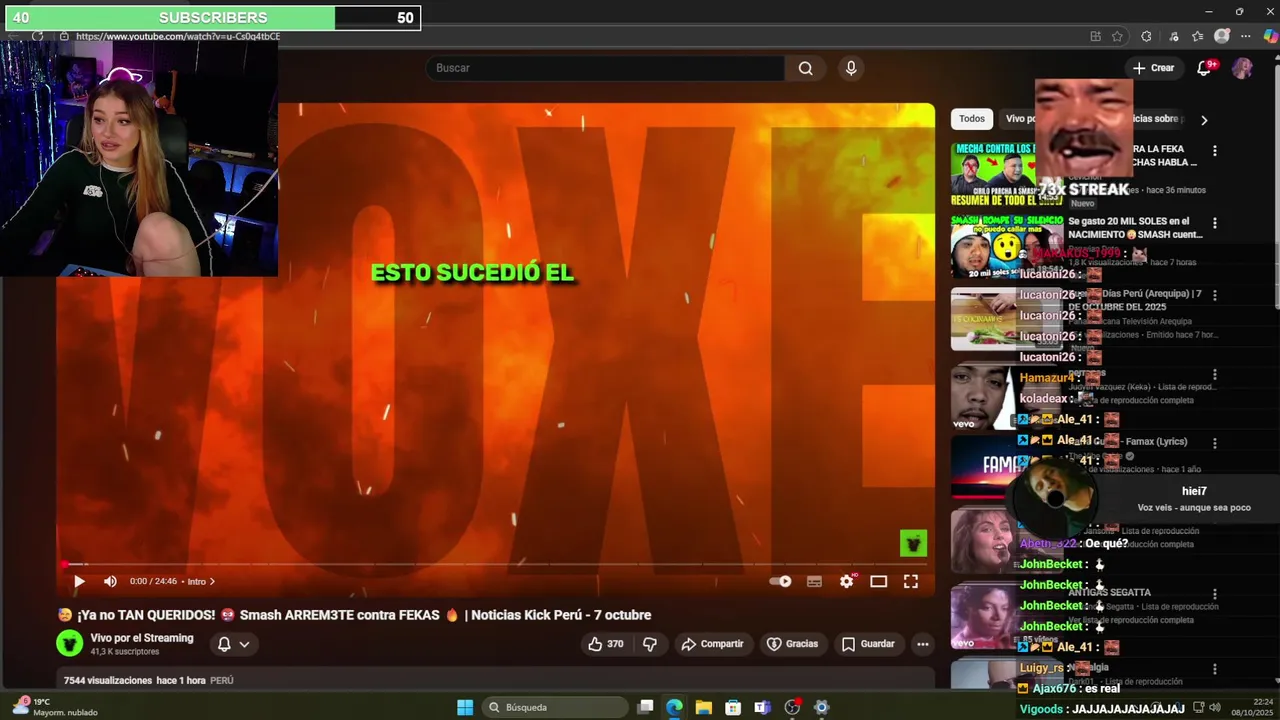The width and height of the screenshot is (1280, 720).
Task: Click the green channel watermark in video
Action: (913, 543)
